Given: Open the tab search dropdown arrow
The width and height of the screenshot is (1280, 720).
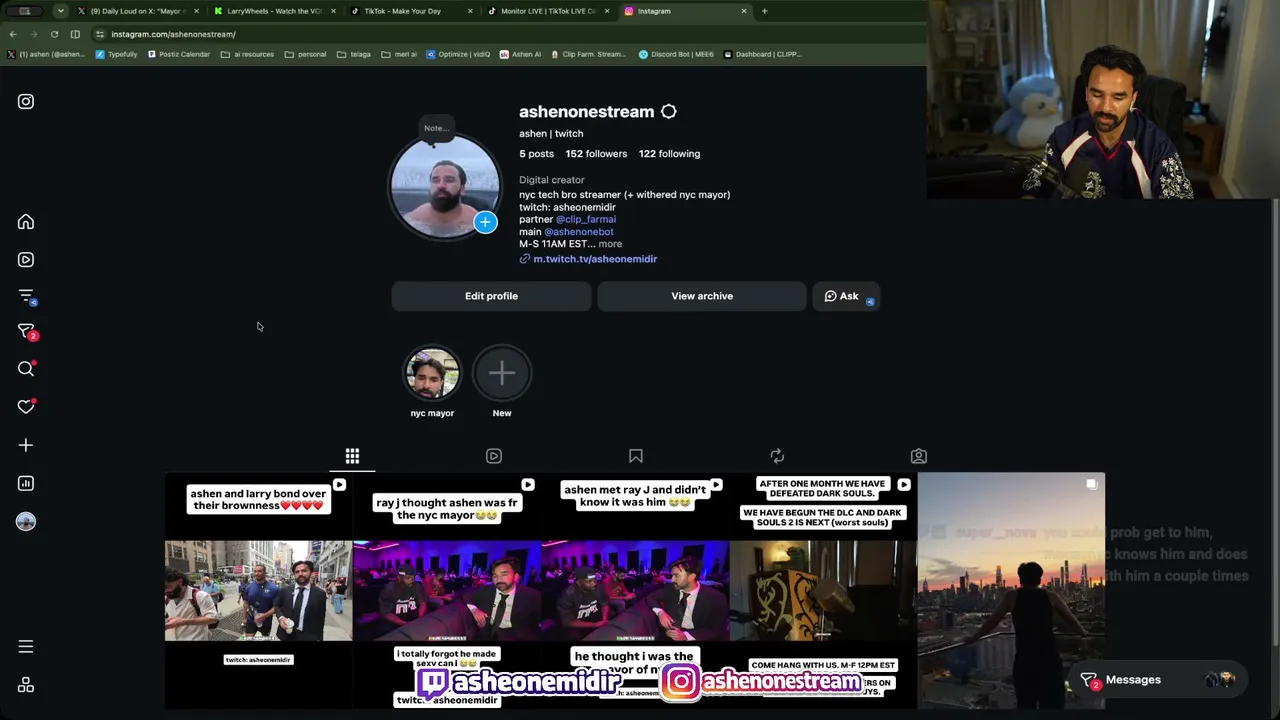Looking at the screenshot, I should pyautogui.click(x=60, y=11).
